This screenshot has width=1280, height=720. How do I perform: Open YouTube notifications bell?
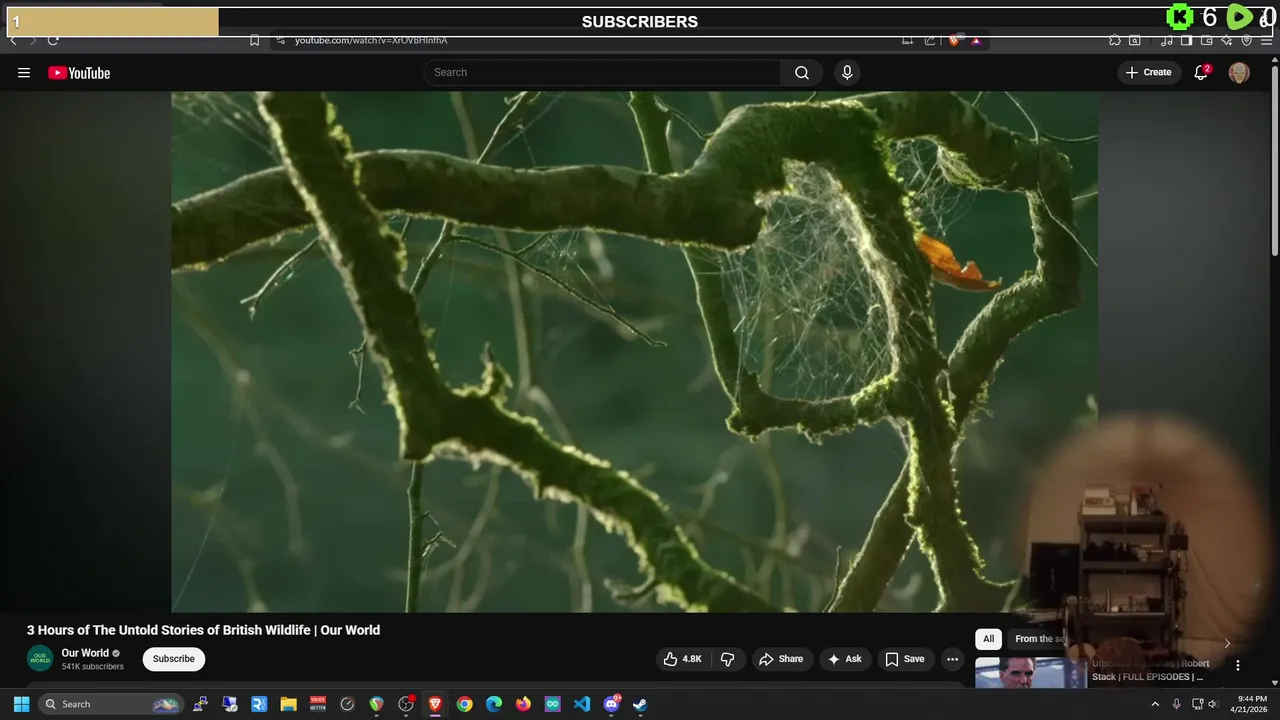[1201, 72]
